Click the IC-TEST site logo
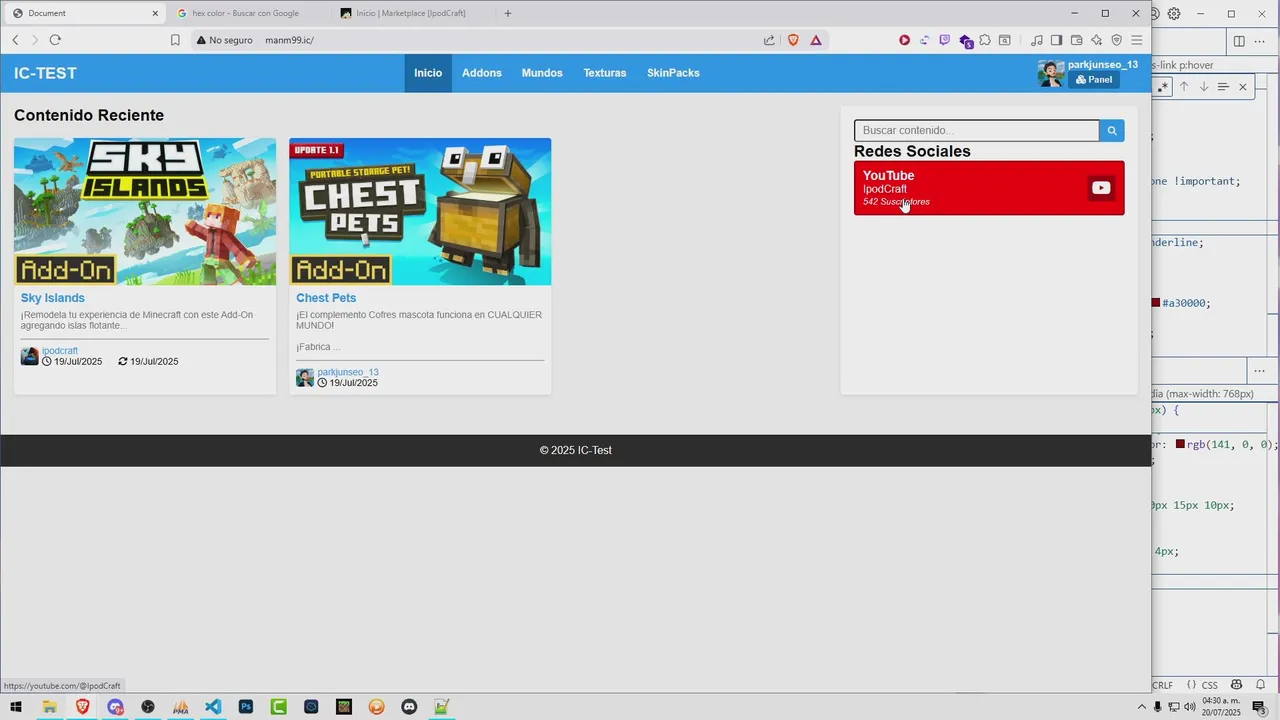 coord(45,73)
